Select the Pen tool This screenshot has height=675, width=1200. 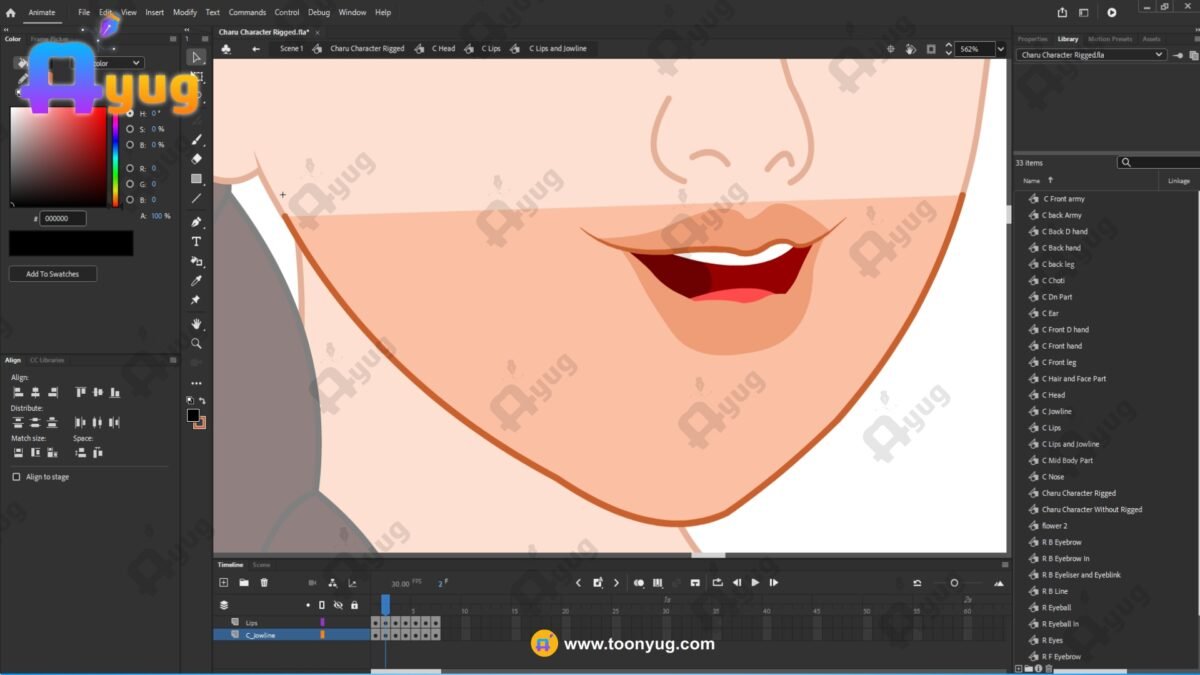[x=196, y=221]
